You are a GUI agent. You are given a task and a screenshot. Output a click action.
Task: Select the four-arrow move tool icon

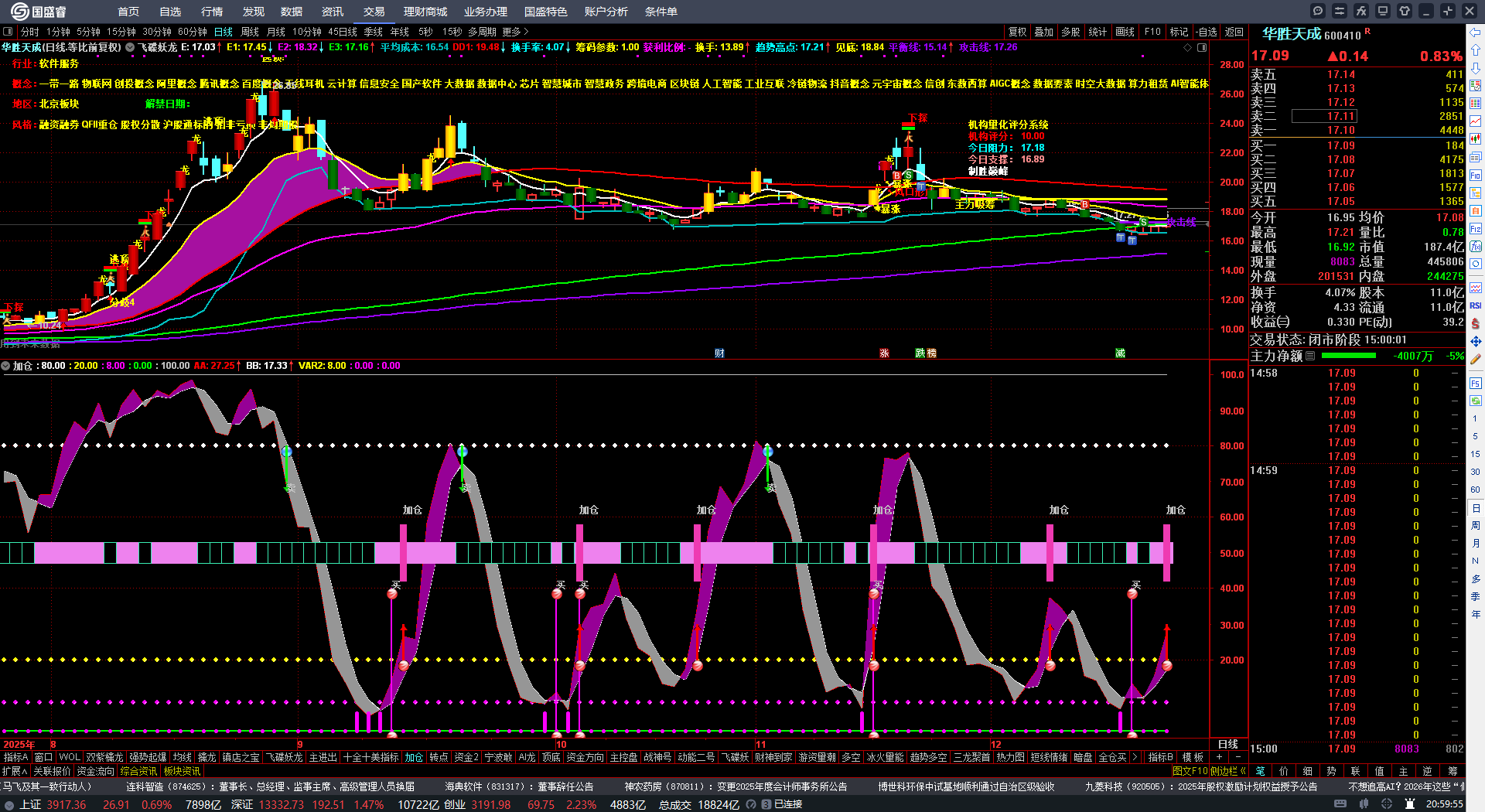[x=1476, y=341]
